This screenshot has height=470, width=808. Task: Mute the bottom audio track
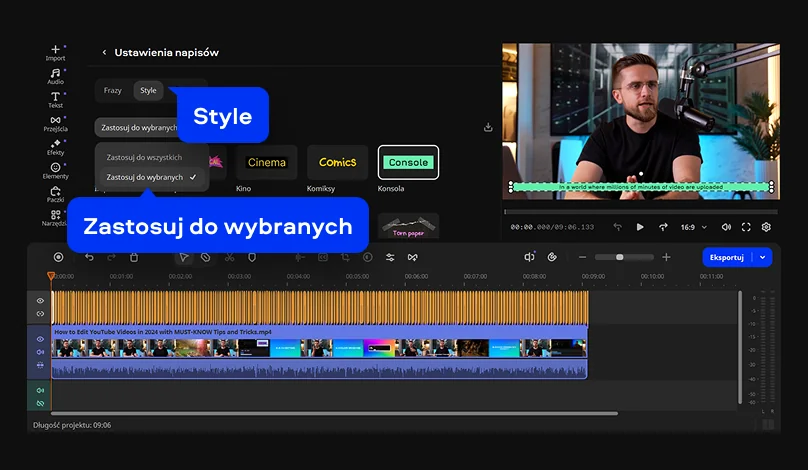[41, 390]
